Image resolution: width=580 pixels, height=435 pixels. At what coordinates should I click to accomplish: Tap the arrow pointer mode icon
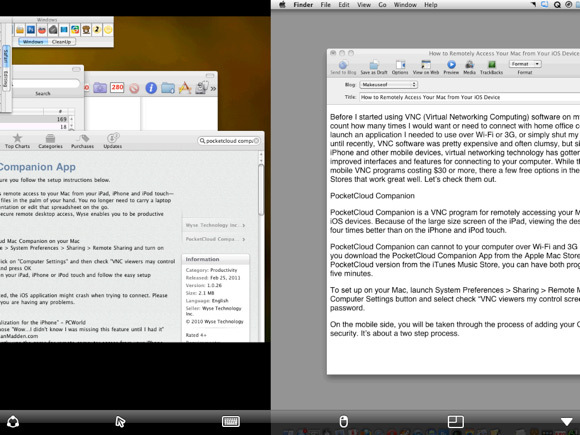coord(120,421)
